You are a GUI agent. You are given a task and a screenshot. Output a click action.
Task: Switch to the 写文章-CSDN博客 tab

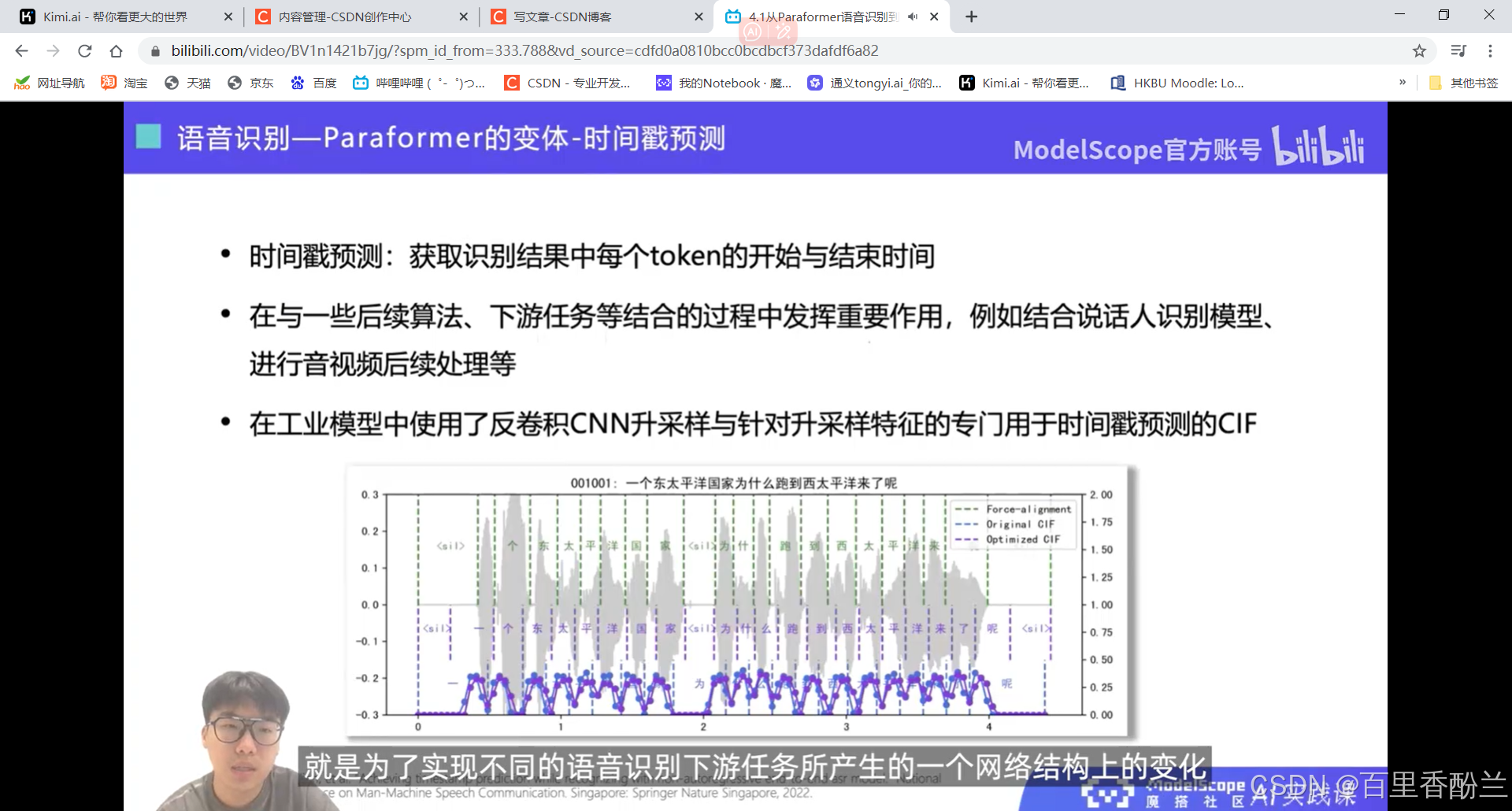pos(596,17)
